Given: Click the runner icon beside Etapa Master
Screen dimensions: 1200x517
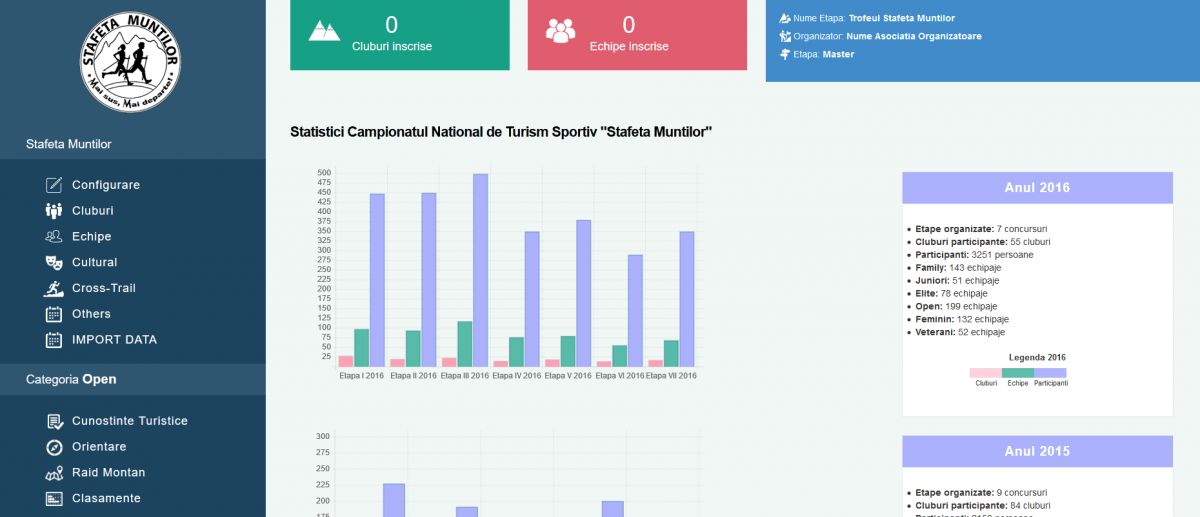Looking at the screenshot, I should [x=785, y=54].
